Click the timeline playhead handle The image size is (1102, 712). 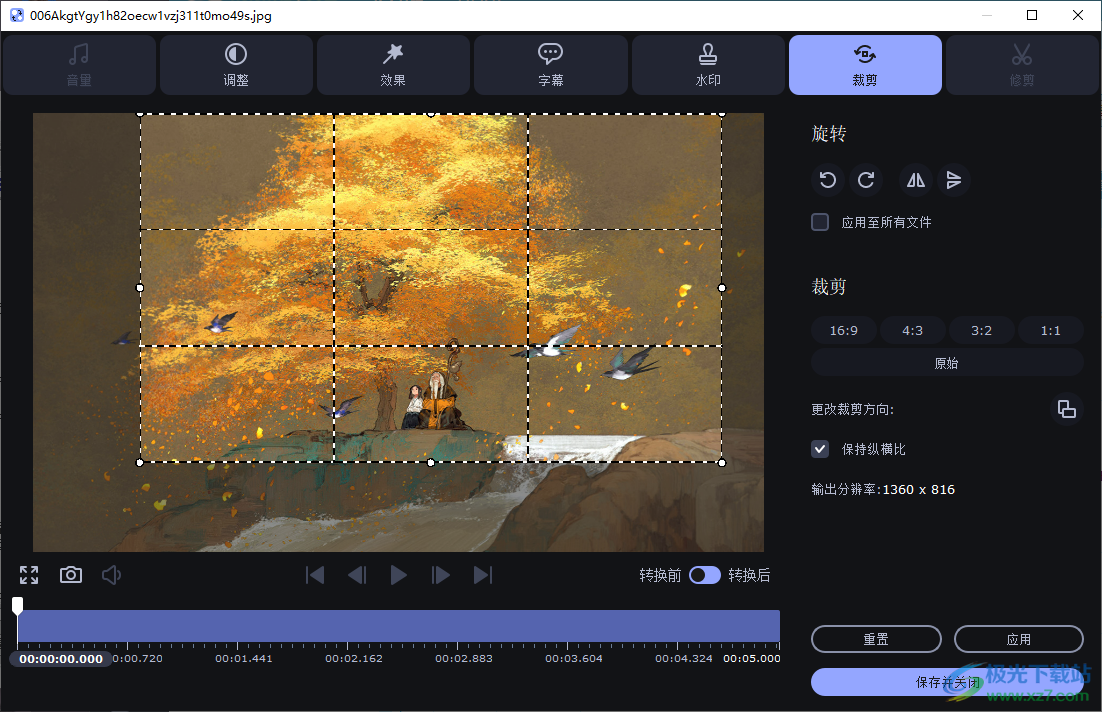(18, 605)
